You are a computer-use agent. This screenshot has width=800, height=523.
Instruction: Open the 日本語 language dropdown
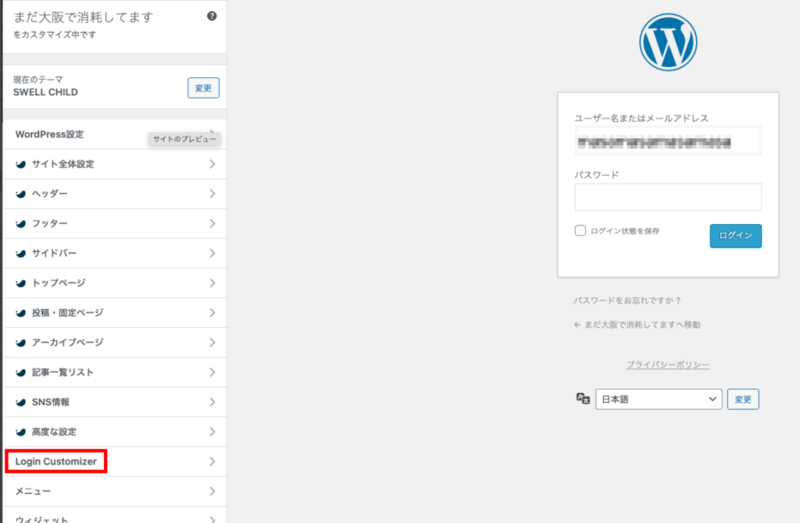coord(658,399)
